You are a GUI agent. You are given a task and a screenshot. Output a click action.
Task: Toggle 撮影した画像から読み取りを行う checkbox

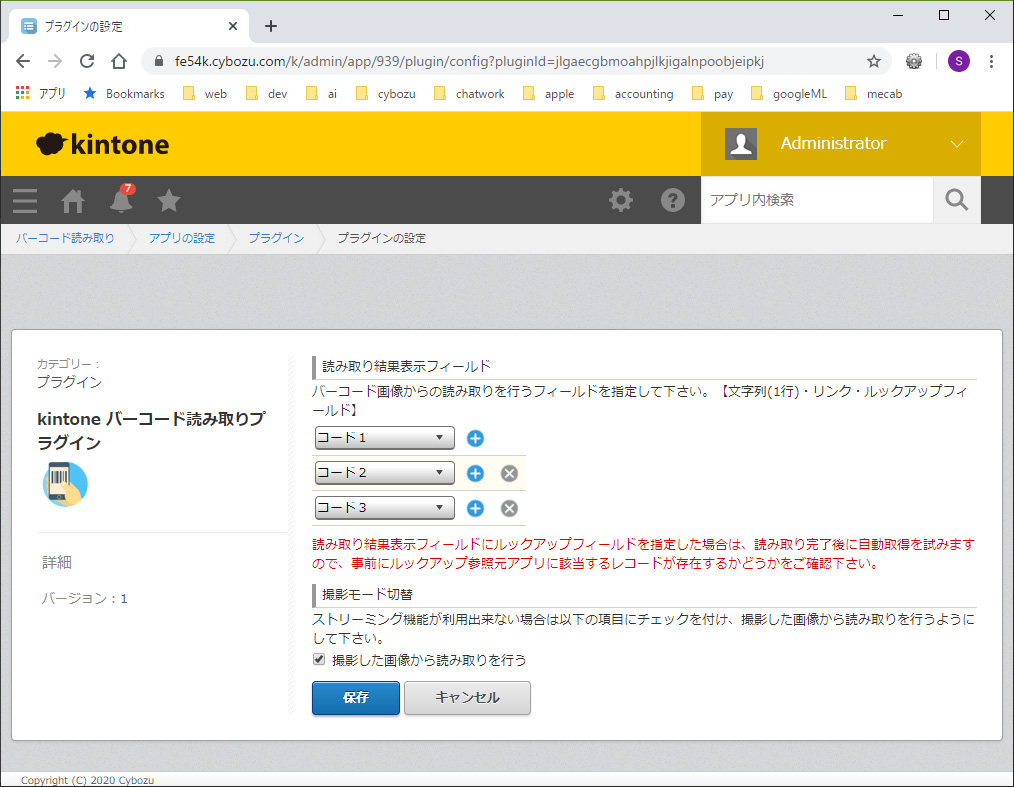pyautogui.click(x=319, y=660)
